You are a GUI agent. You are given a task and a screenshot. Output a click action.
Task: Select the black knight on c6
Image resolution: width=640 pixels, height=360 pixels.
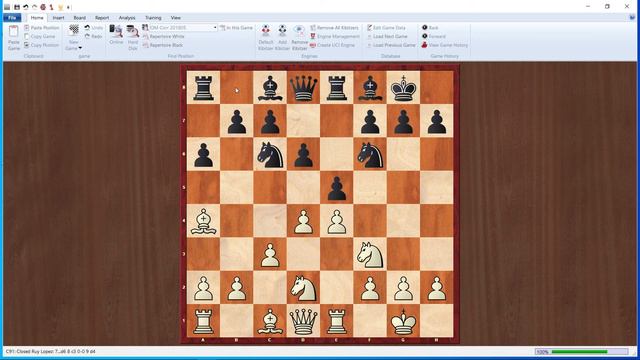tap(270, 154)
